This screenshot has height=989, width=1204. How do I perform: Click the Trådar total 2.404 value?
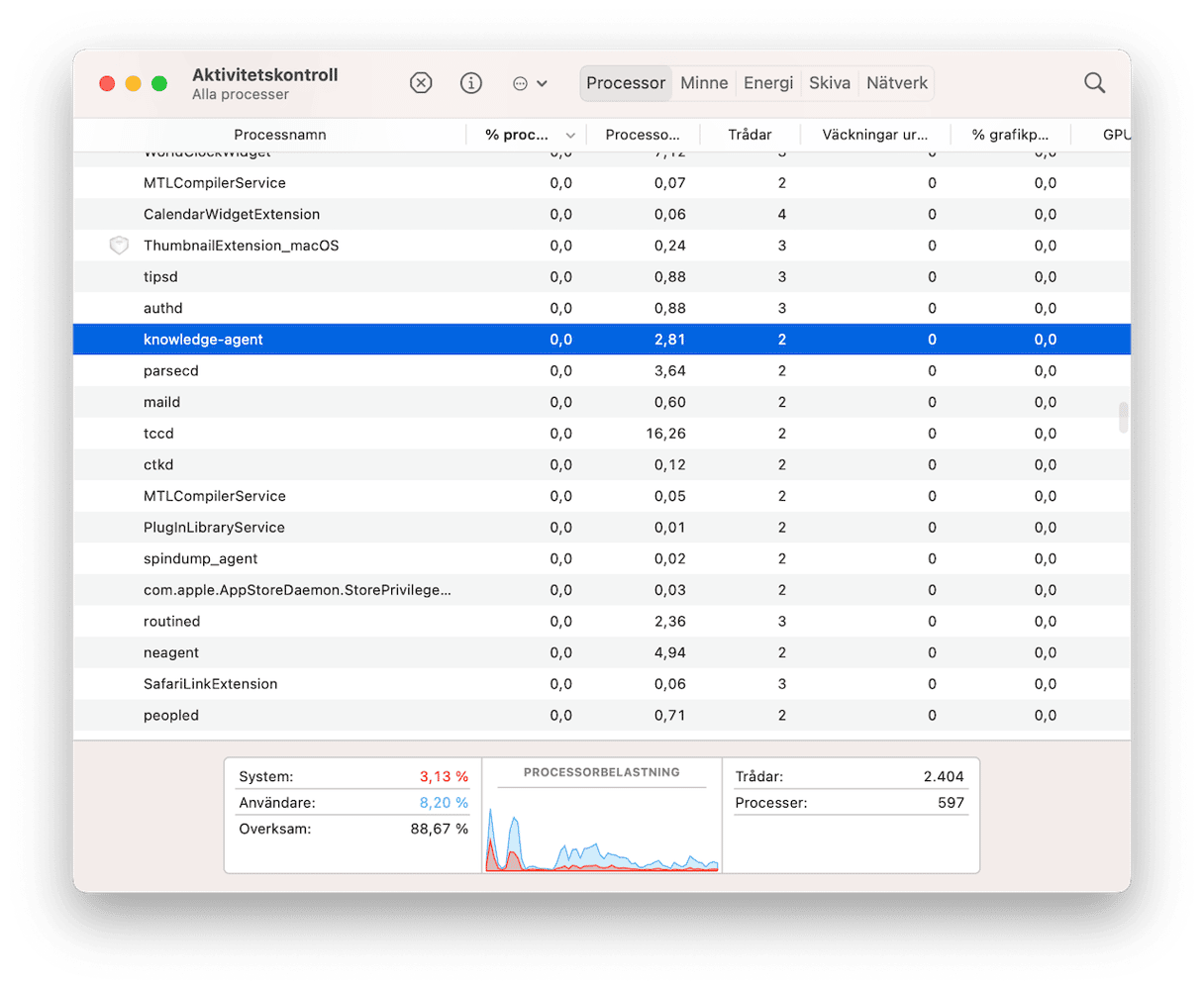[944, 777]
